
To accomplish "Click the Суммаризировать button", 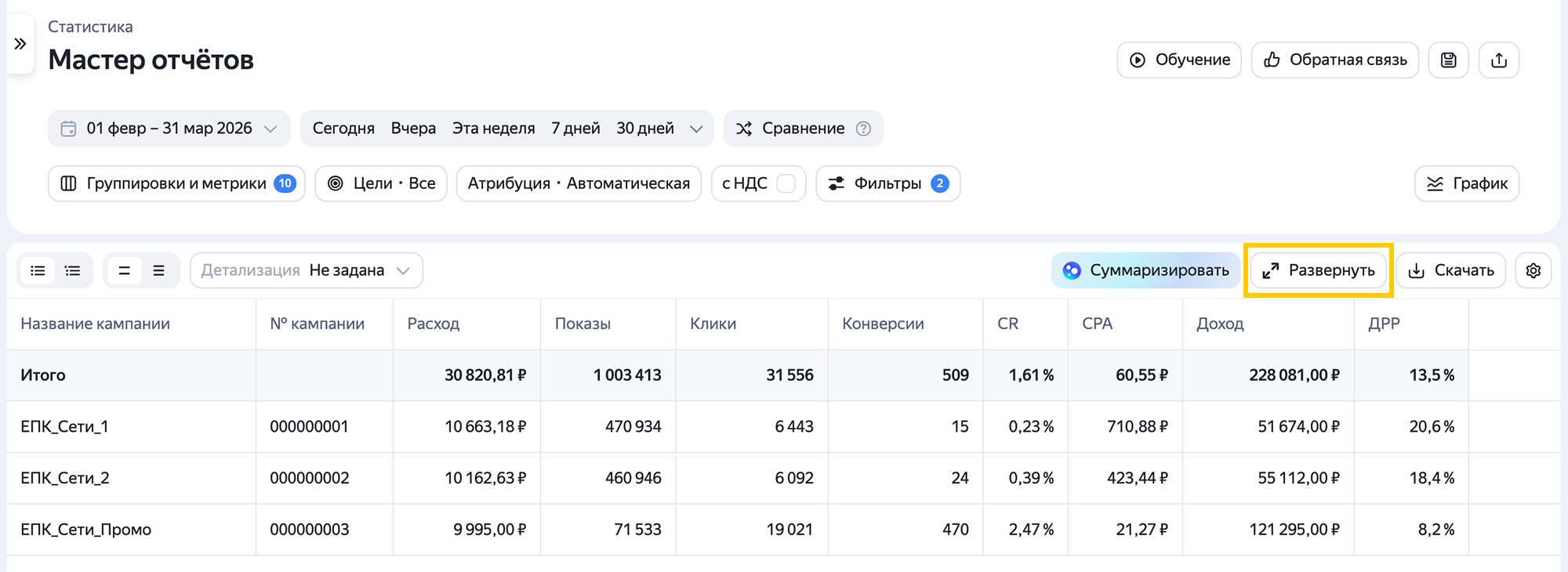I will (1145, 270).
